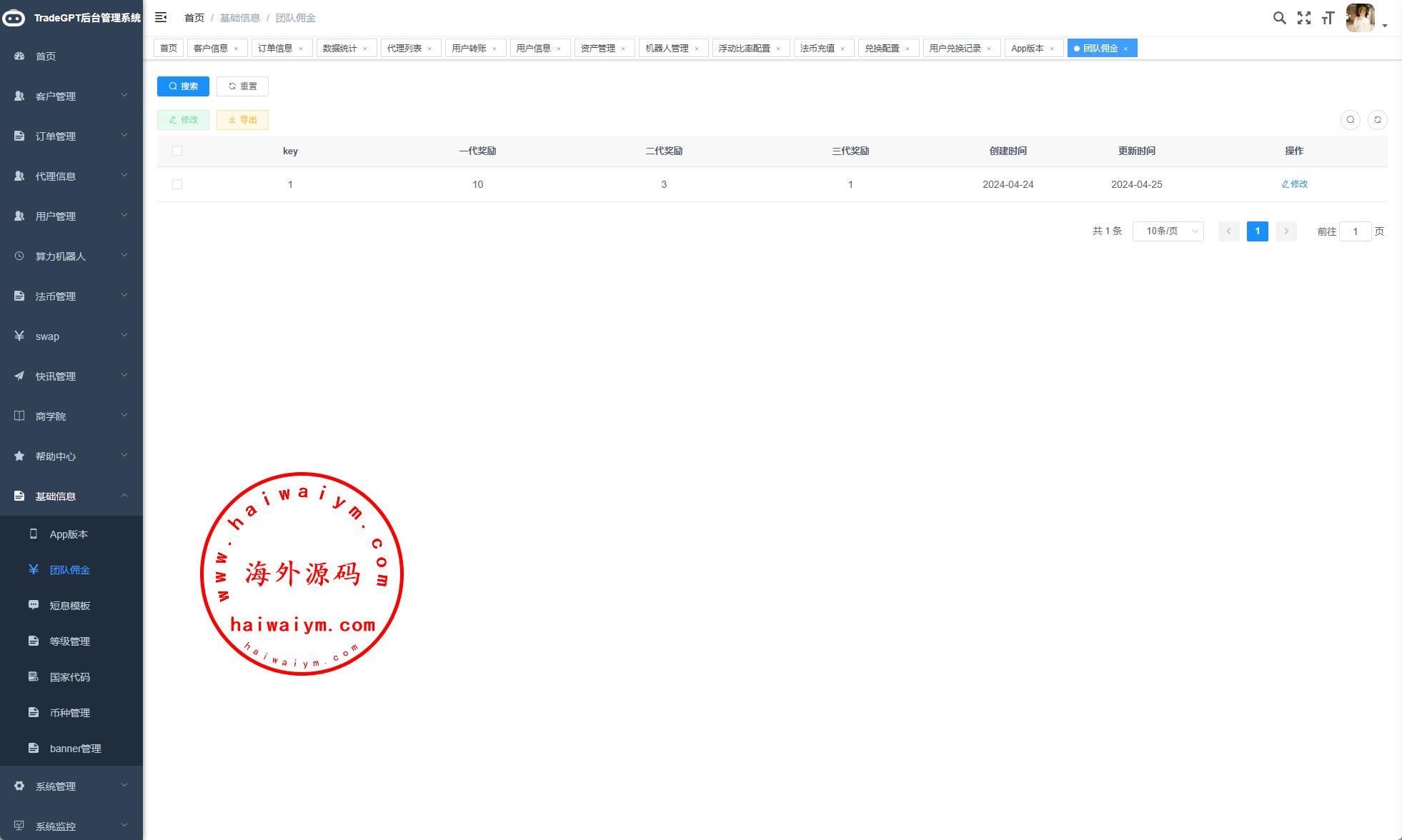Click the font size icon in header
This screenshot has width=1402, height=840.
pyautogui.click(x=1328, y=18)
